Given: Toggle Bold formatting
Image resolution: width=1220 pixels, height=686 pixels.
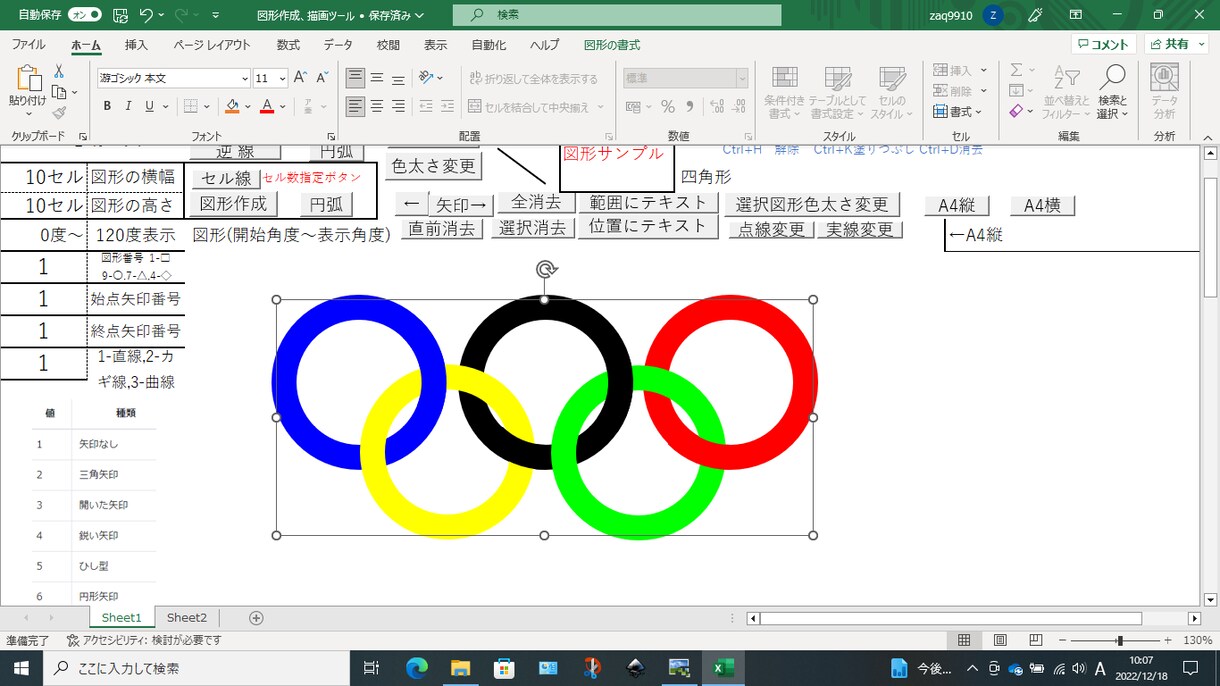Looking at the screenshot, I should pyautogui.click(x=107, y=106).
